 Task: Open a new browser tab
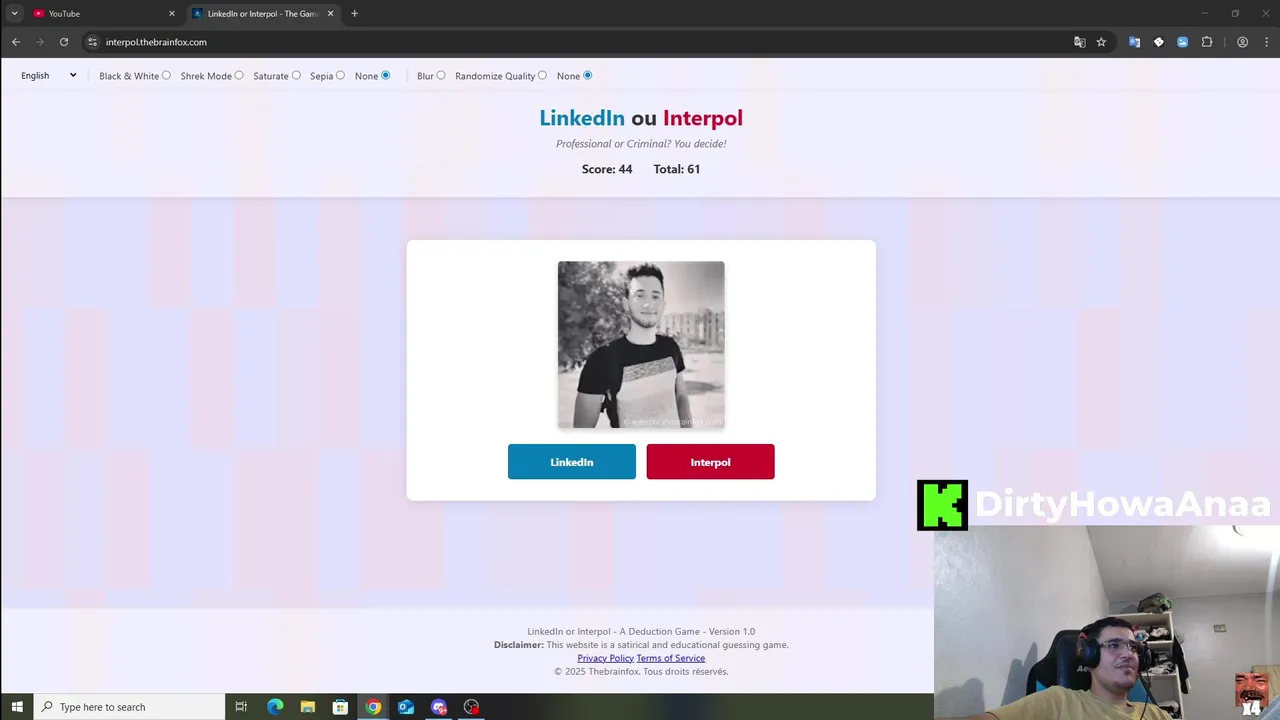coord(354,14)
